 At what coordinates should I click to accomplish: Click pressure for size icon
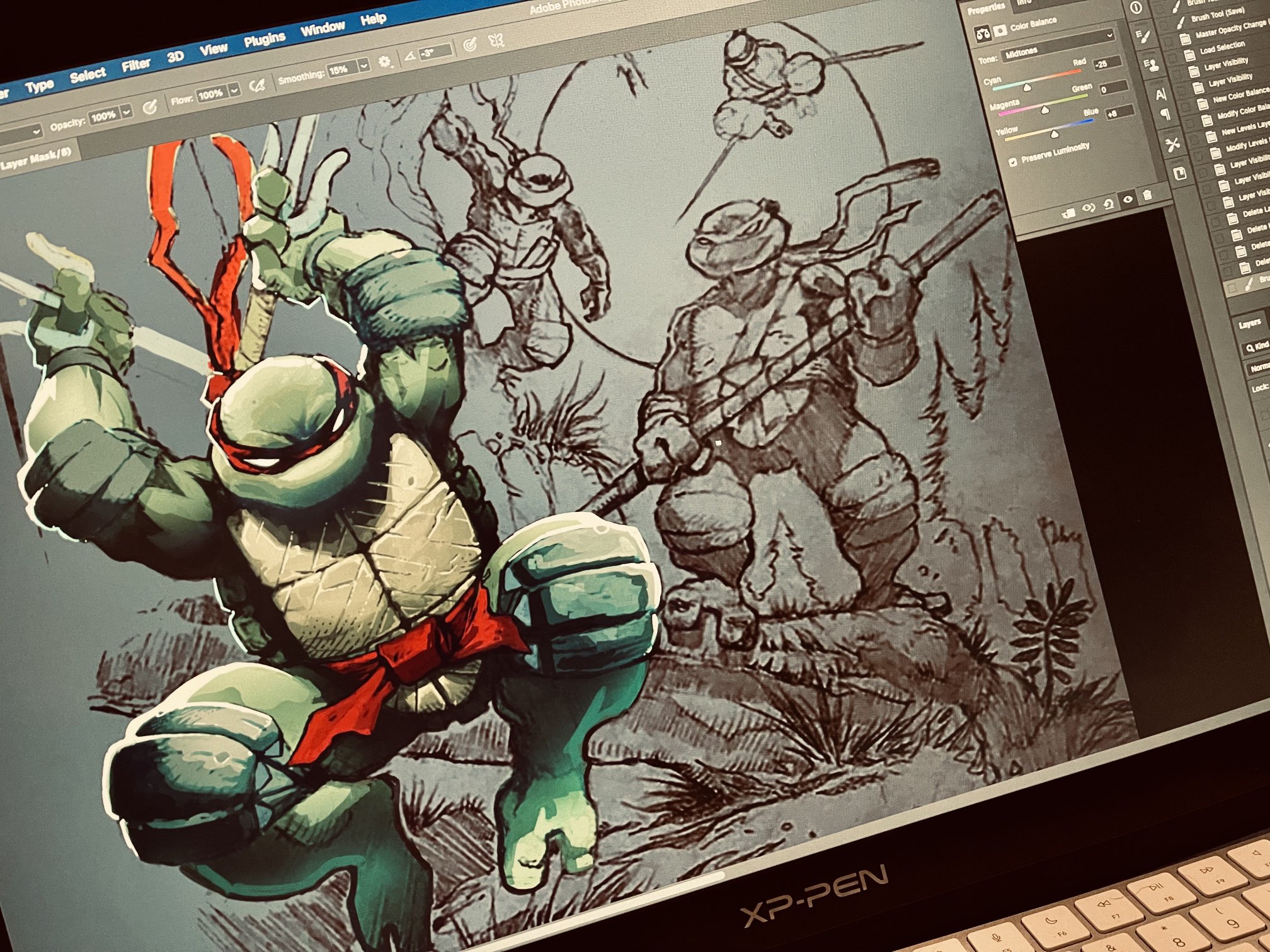470,45
